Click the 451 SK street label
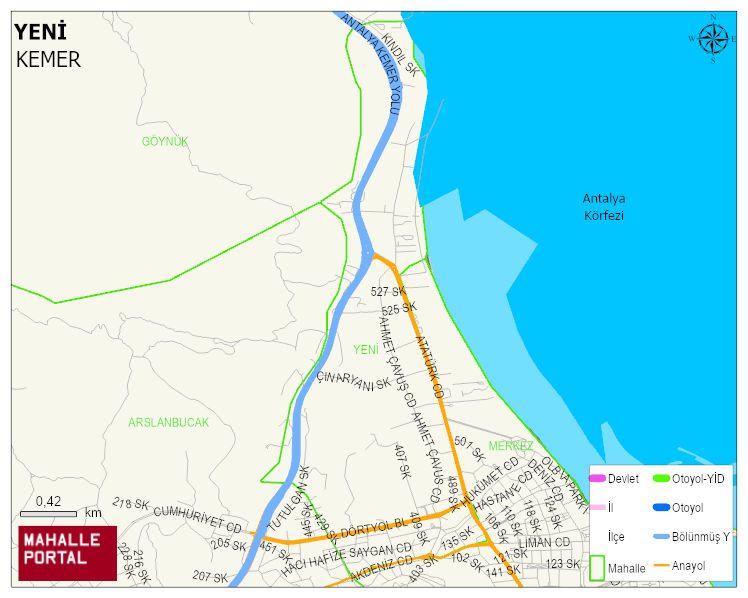 pos(274,551)
